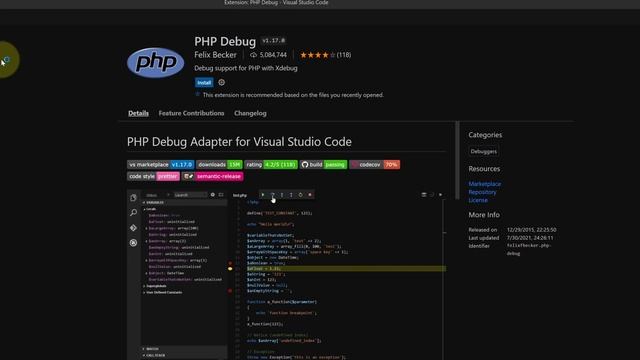Switch to the Details tab

pyautogui.click(x=138, y=113)
